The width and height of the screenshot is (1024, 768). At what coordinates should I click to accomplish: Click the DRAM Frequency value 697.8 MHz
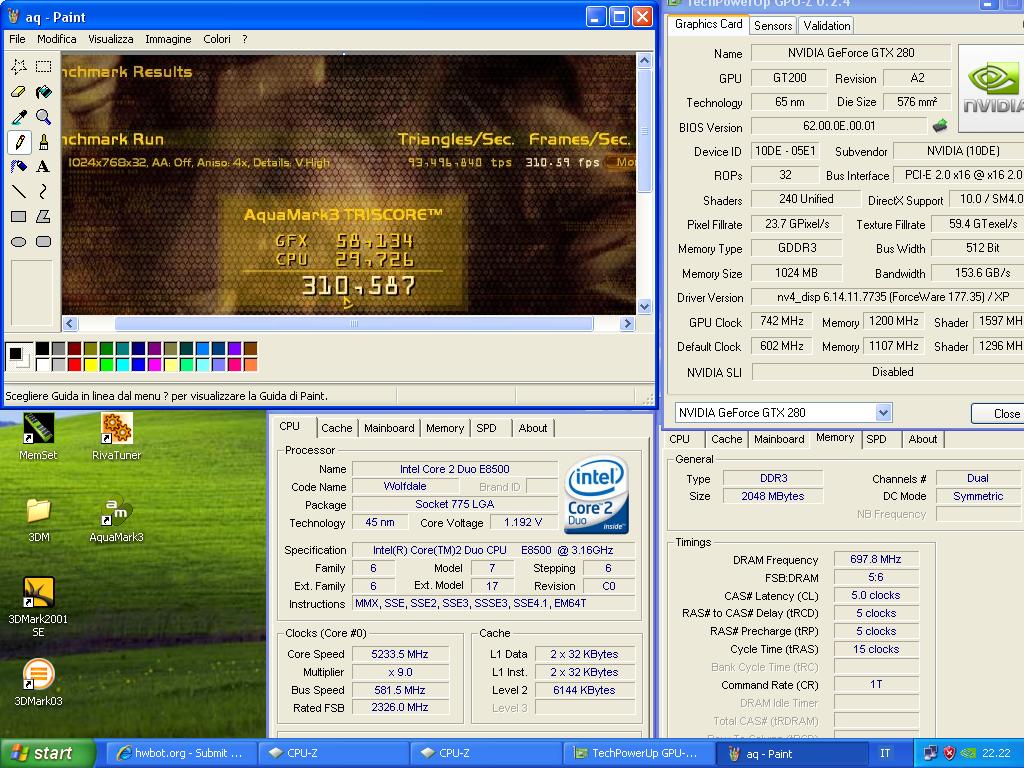click(875, 560)
